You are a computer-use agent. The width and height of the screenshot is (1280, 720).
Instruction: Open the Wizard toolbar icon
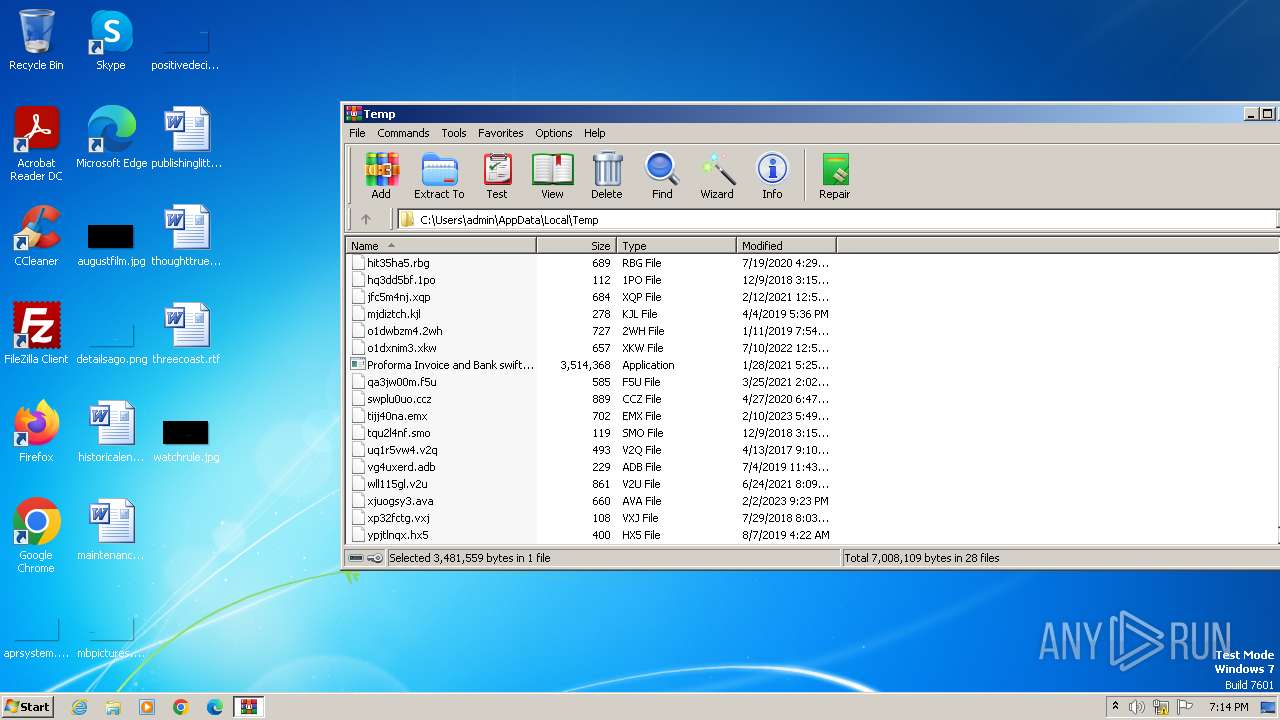tap(717, 176)
